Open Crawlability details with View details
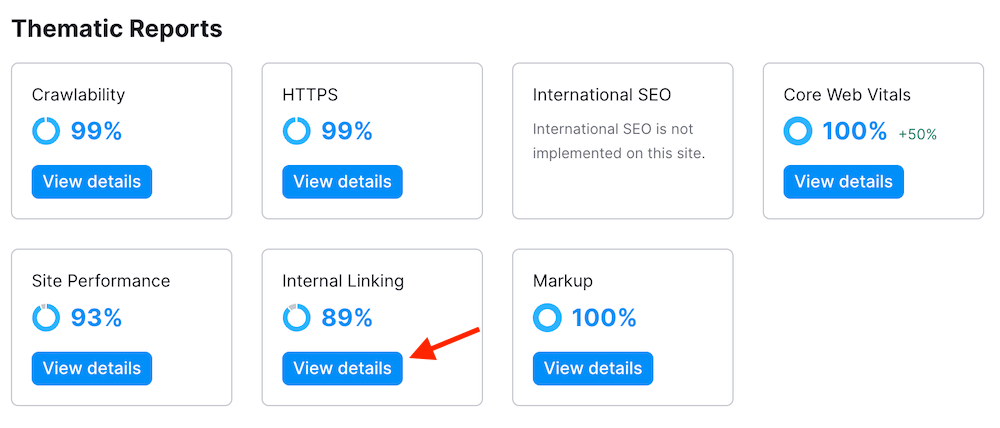1000x428 pixels. (92, 182)
